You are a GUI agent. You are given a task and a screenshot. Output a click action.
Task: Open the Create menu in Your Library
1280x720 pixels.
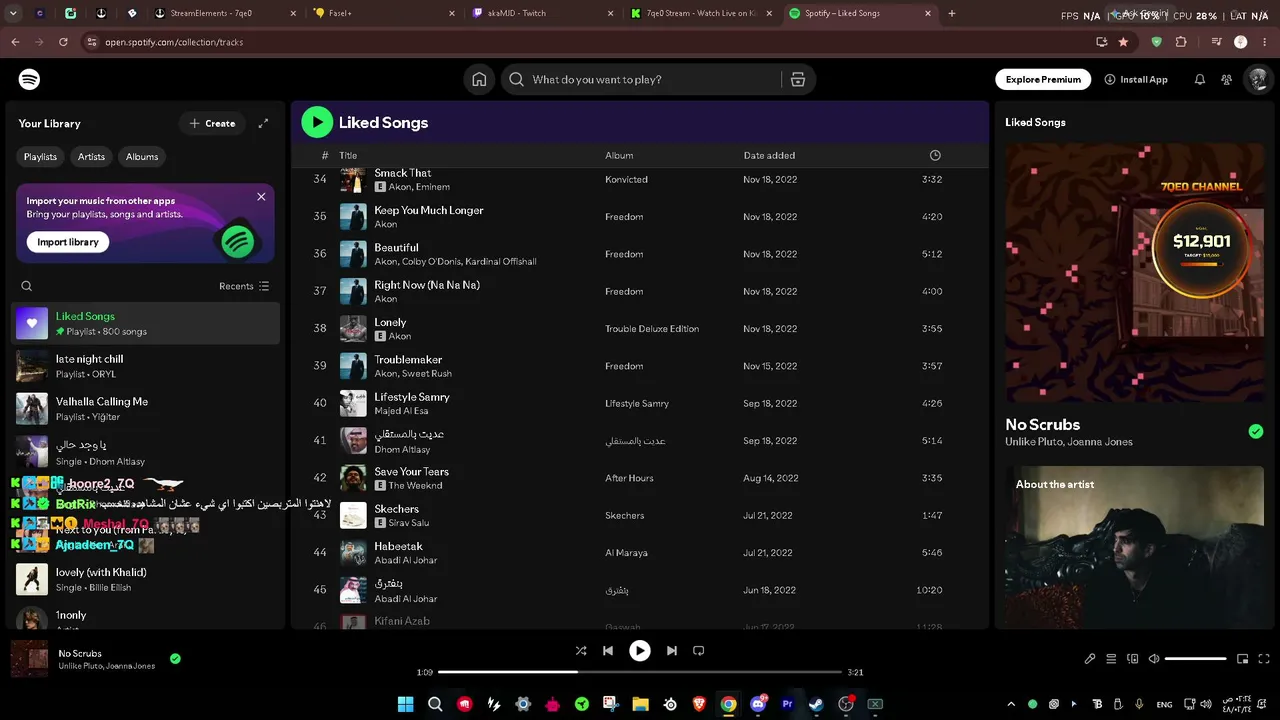(212, 124)
